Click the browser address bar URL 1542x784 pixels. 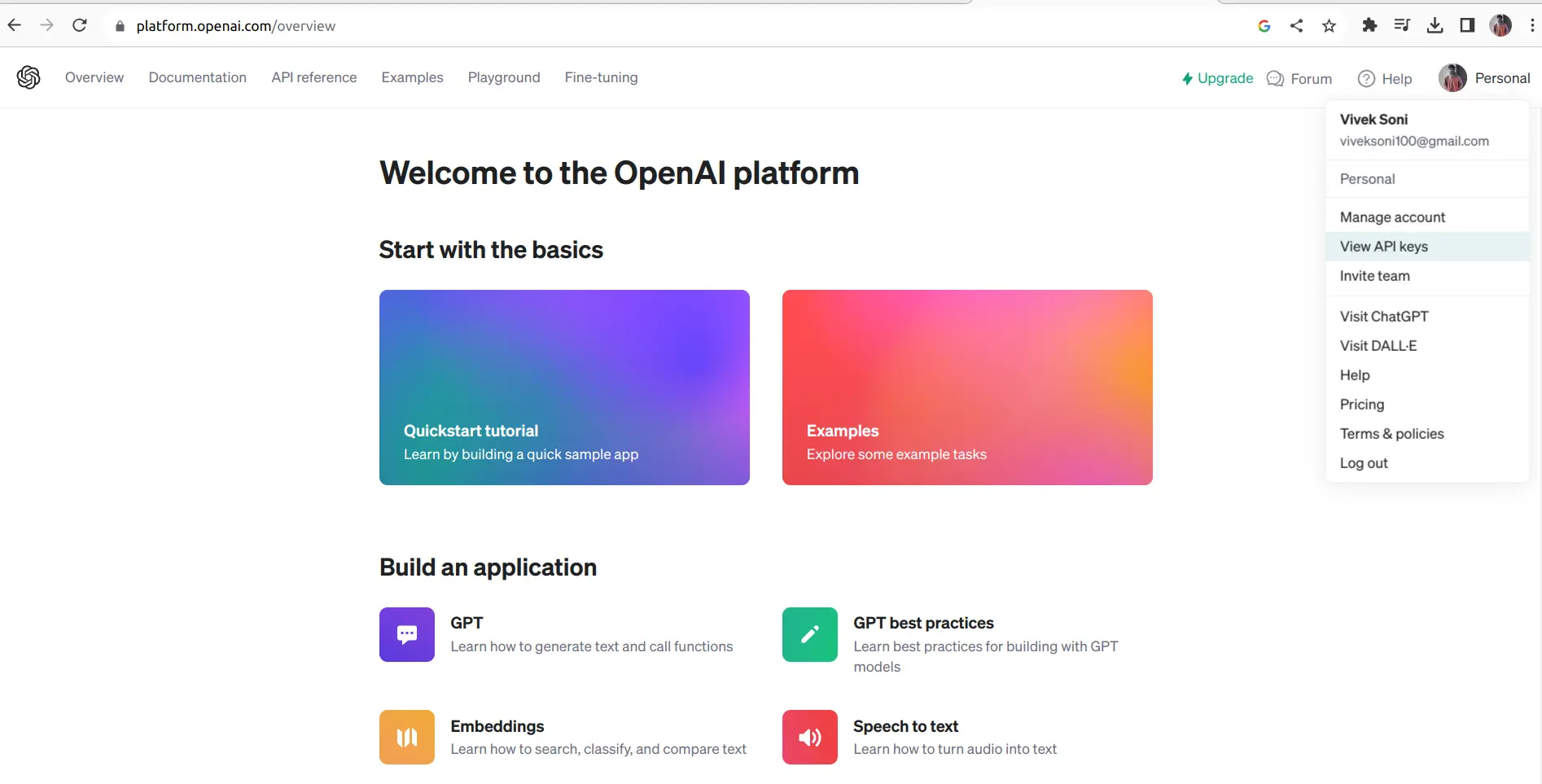tap(236, 26)
